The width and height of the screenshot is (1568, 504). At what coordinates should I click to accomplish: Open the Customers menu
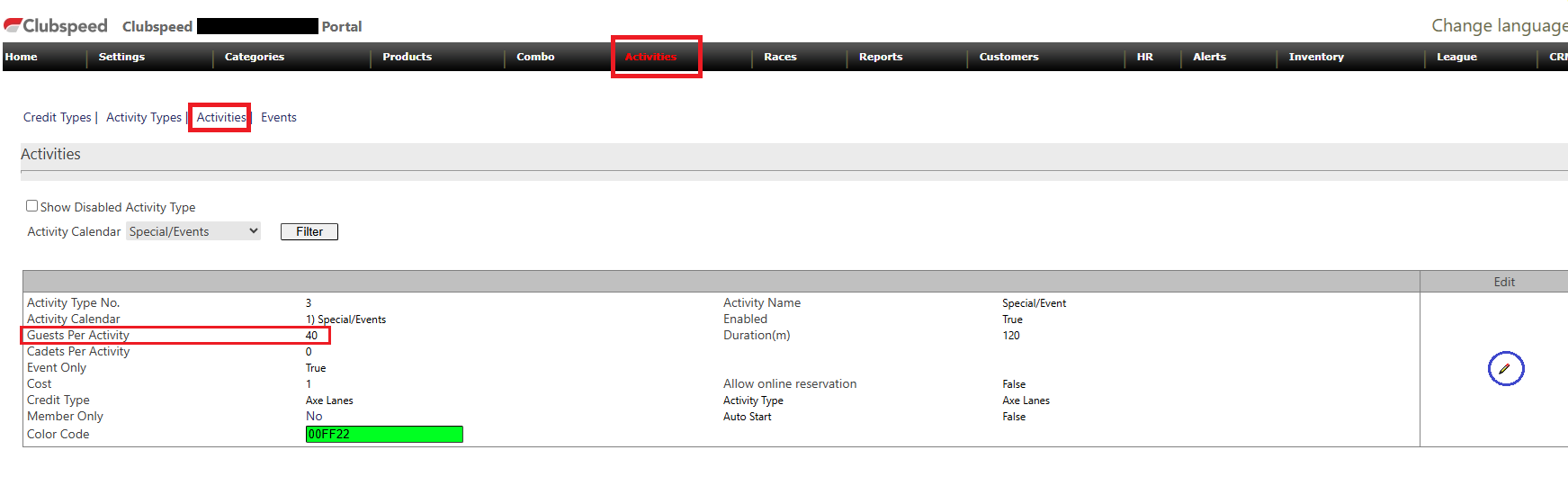point(1008,57)
